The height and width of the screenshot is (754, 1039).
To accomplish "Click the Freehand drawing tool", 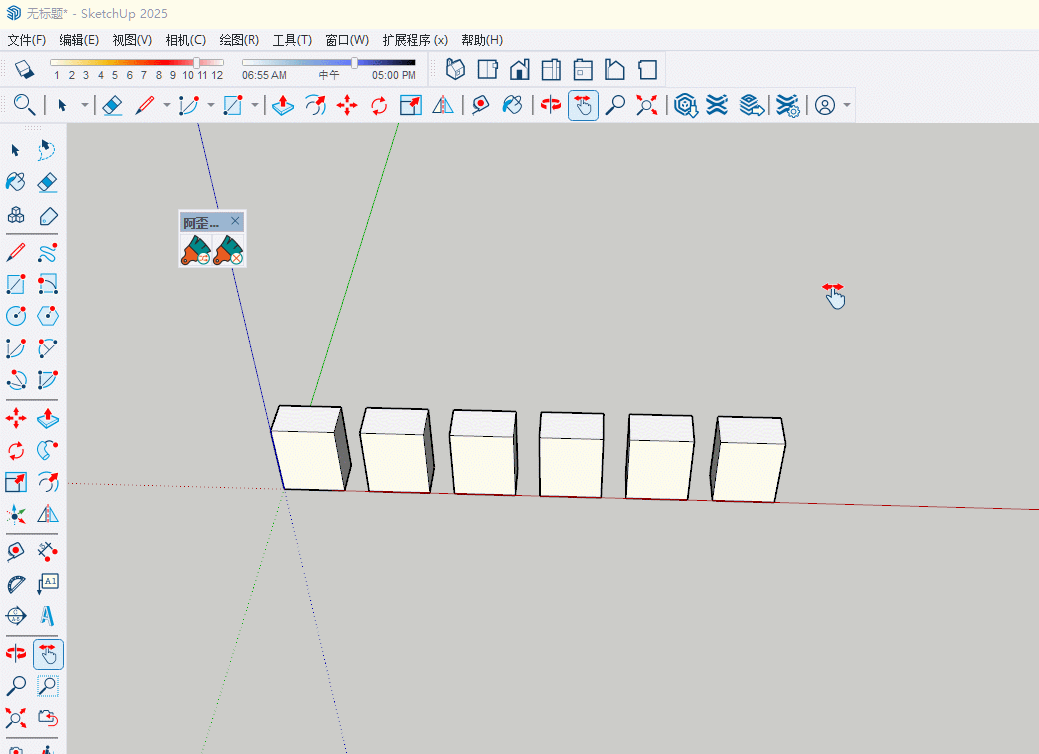I will (47, 253).
